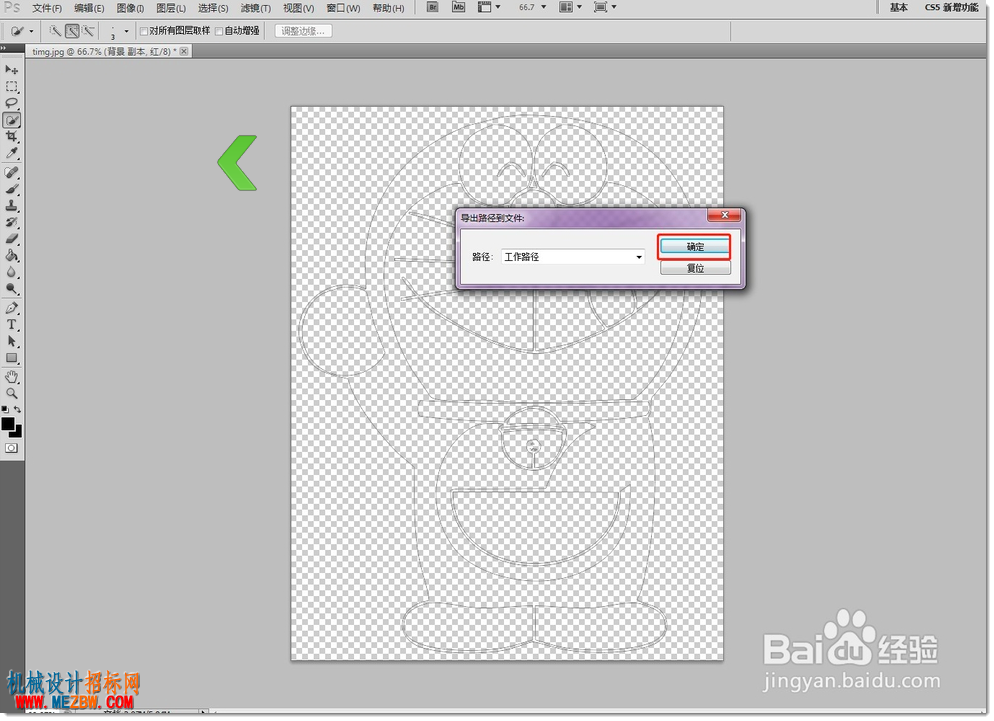The height and width of the screenshot is (721, 994).
Task: Select the Pen tool
Action: click(11, 308)
